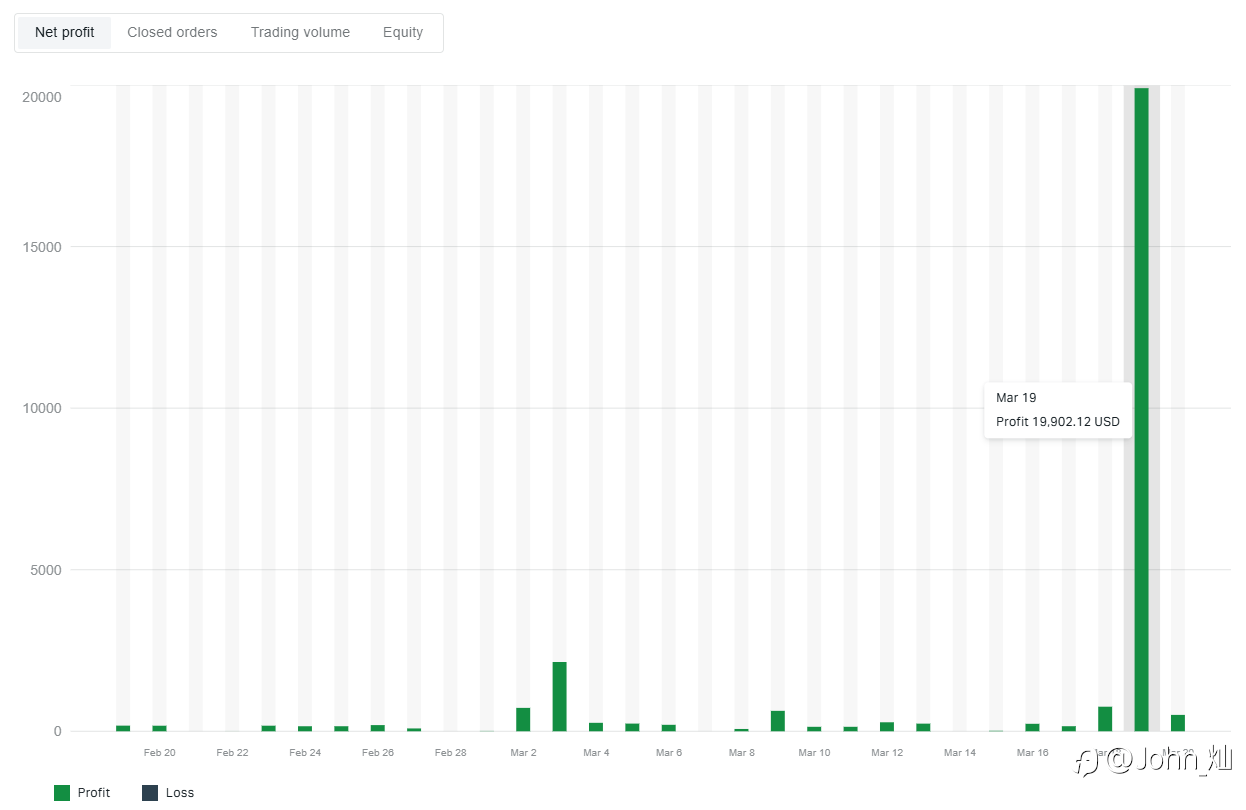
Task: Click the last bar right of Mar 19
Action: coord(1178,723)
